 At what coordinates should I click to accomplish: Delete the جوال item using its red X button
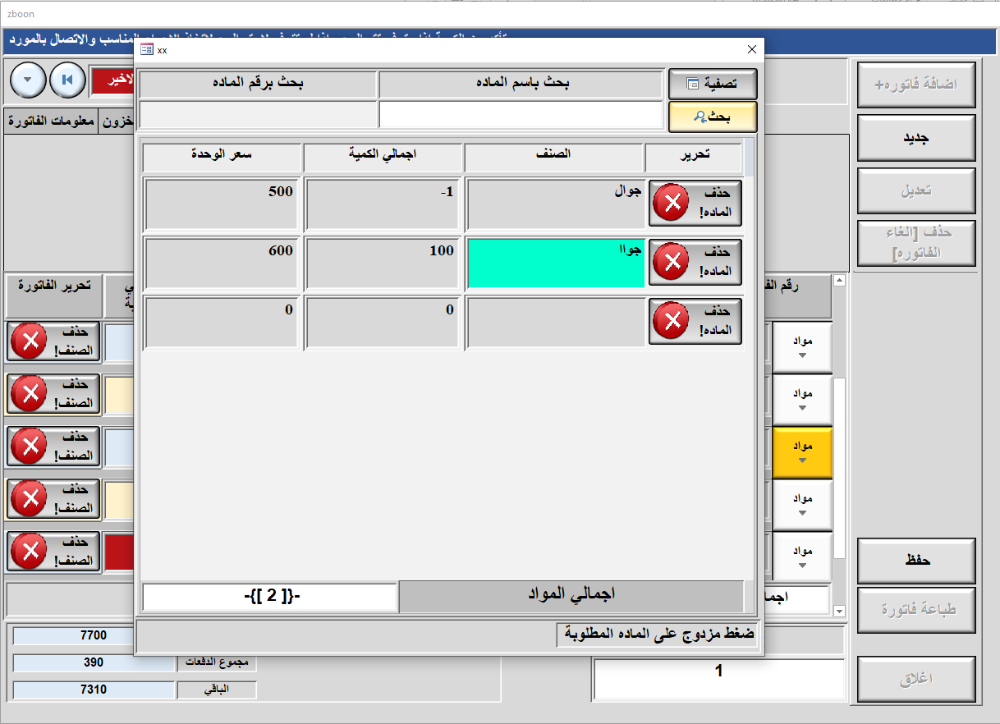695,203
